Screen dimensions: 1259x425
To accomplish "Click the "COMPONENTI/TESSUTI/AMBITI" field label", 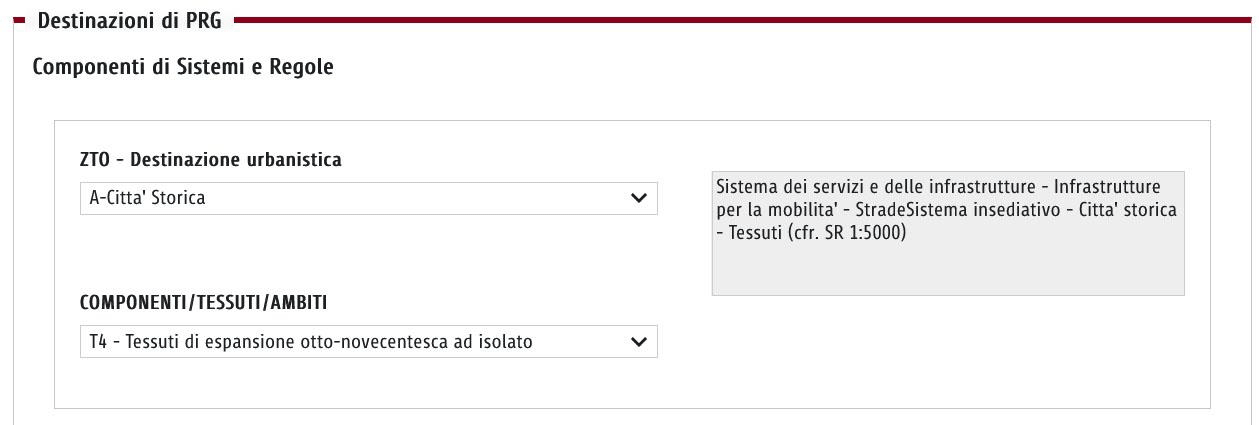I will [203, 303].
